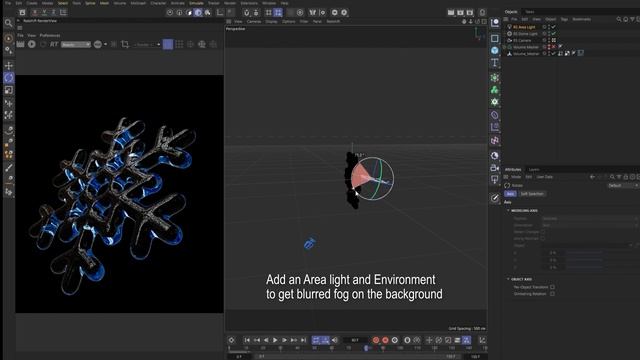
Task: Click the globe icon in RenderView toolbar
Action: click(202, 44)
